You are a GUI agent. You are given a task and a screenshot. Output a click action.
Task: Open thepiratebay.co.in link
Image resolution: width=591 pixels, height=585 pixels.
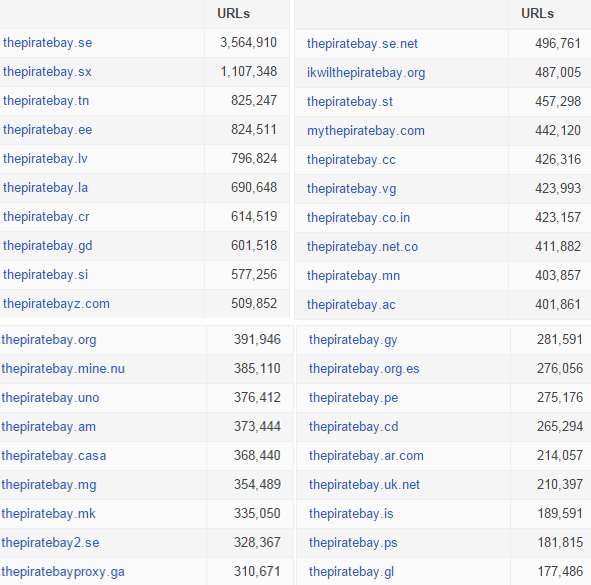(358, 218)
